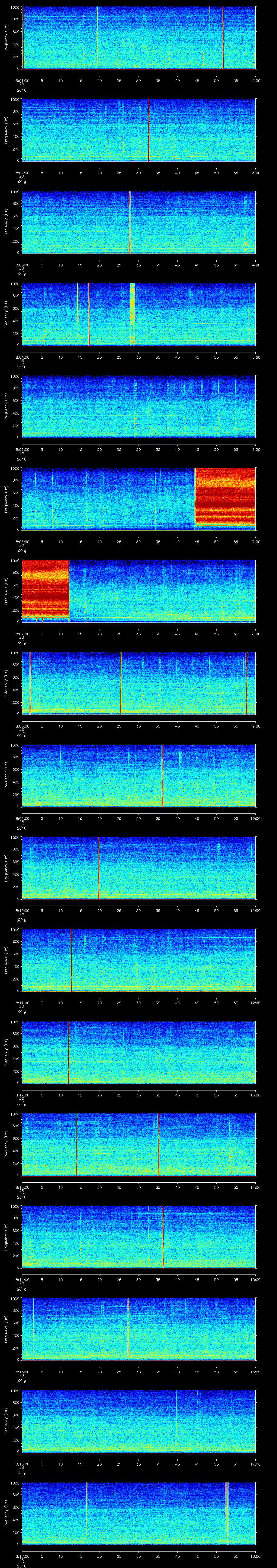The height and width of the screenshot is (1568, 277).
Task: Click the 8:06:00 start time label
Action: pos(22,542)
